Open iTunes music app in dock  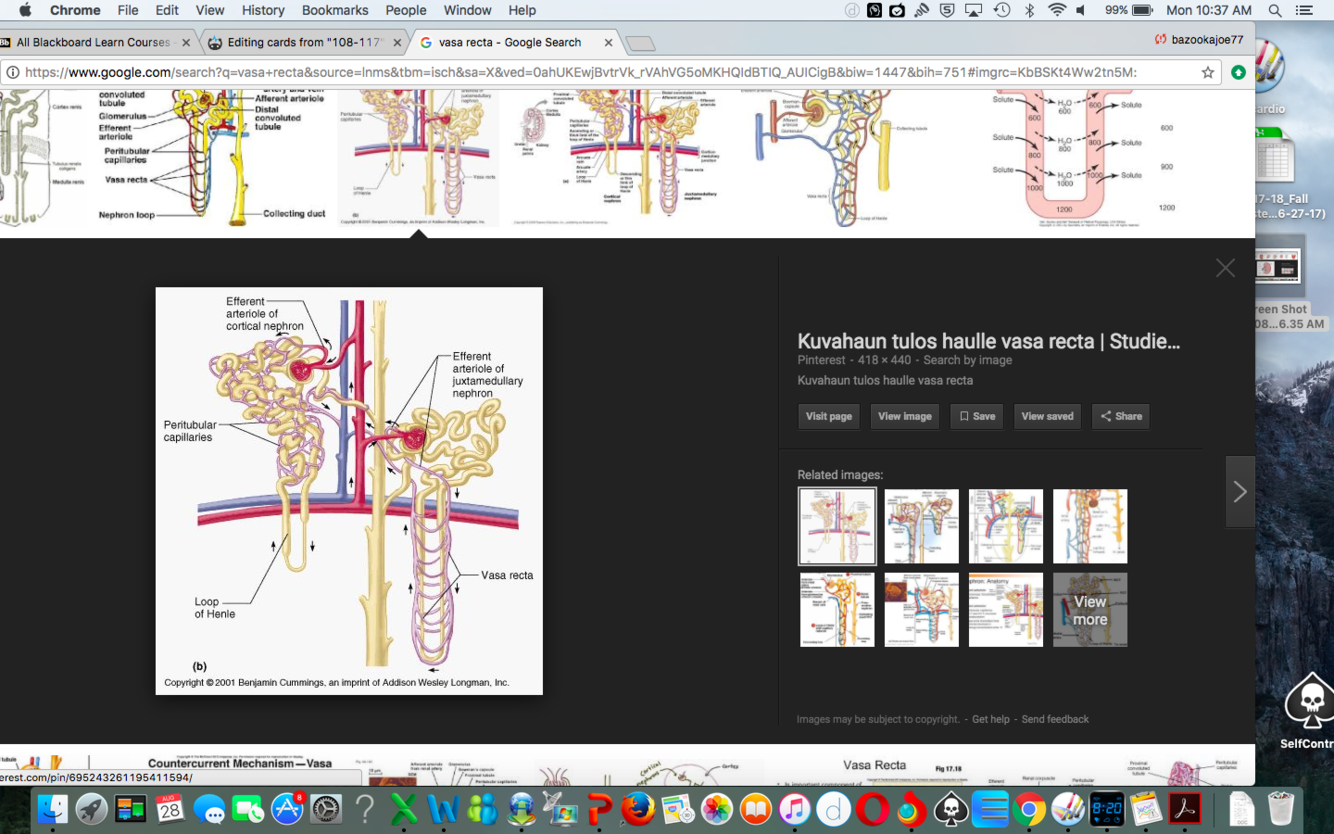(x=794, y=808)
